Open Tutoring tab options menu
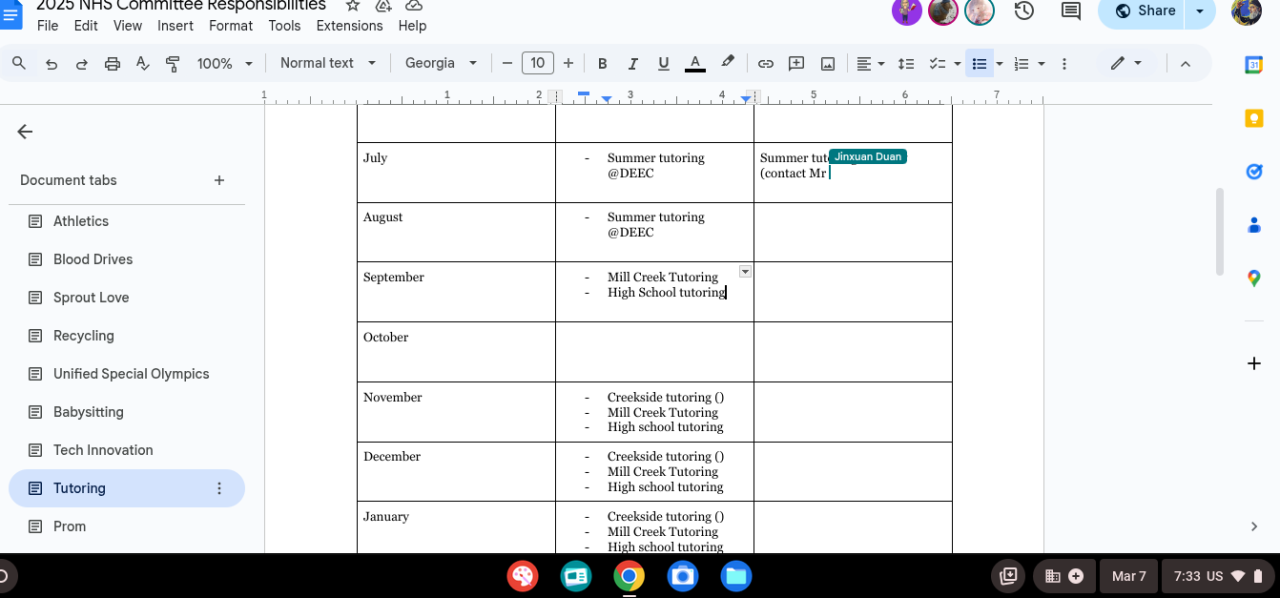Viewport: 1280px width, 598px height. (219, 488)
